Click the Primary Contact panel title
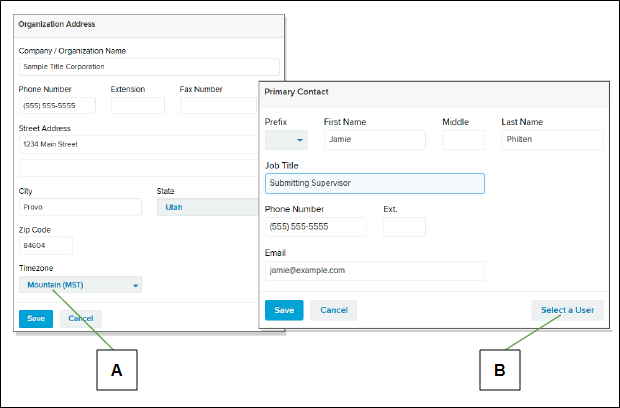Screen dimensions: 620x408 click(296, 92)
